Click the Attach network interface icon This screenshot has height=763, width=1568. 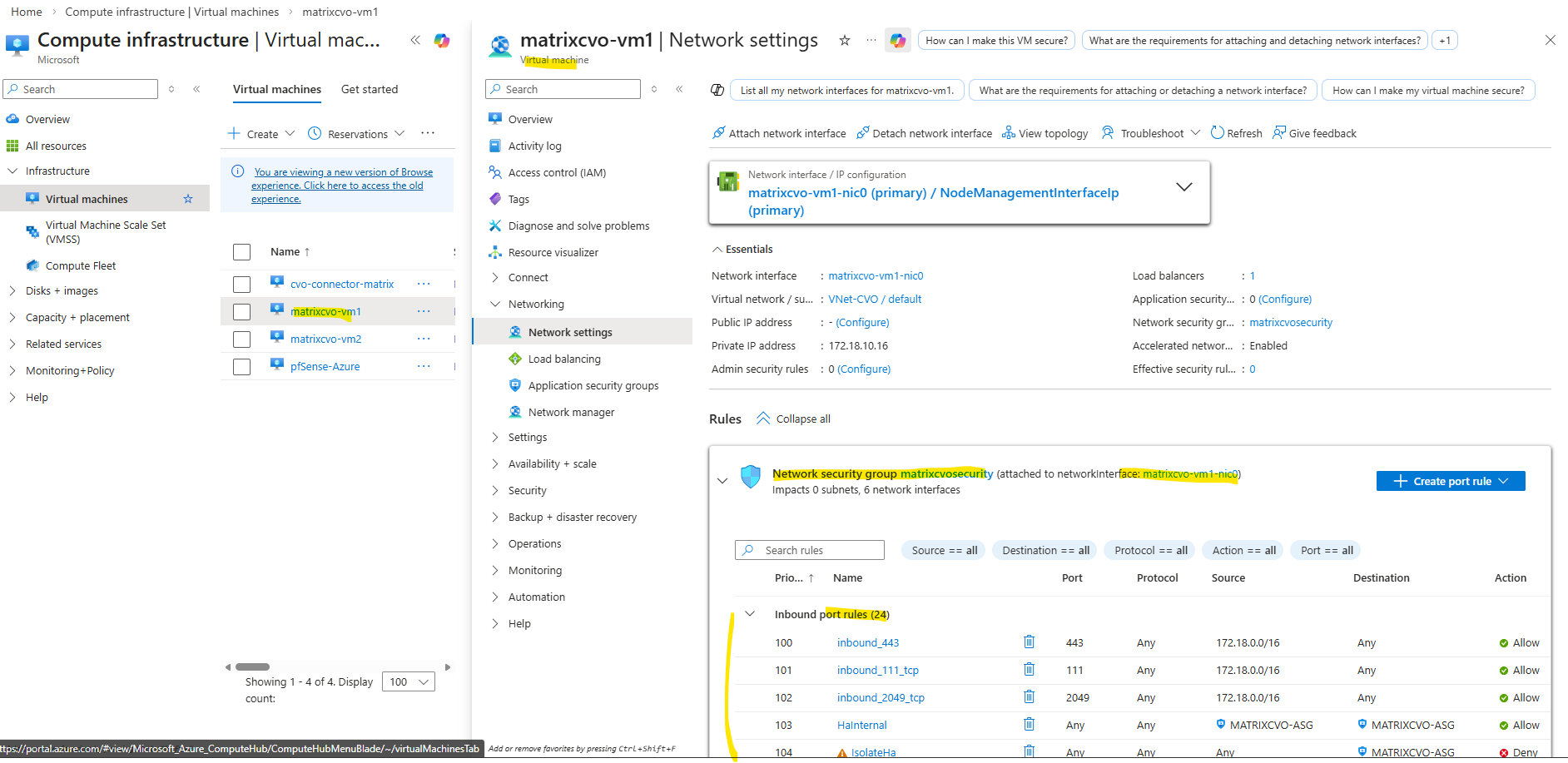click(x=719, y=133)
